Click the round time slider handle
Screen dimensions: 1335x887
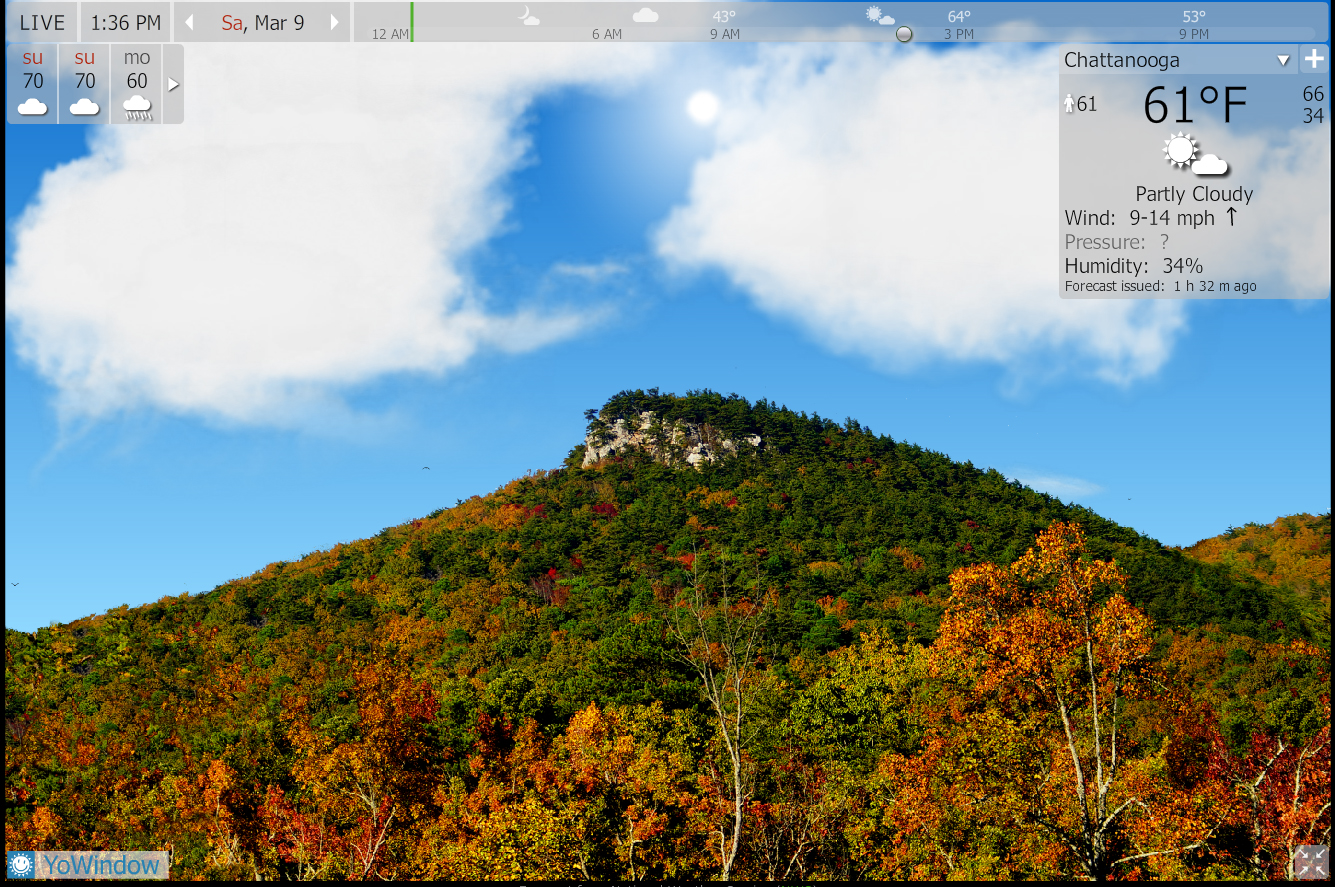[904, 34]
